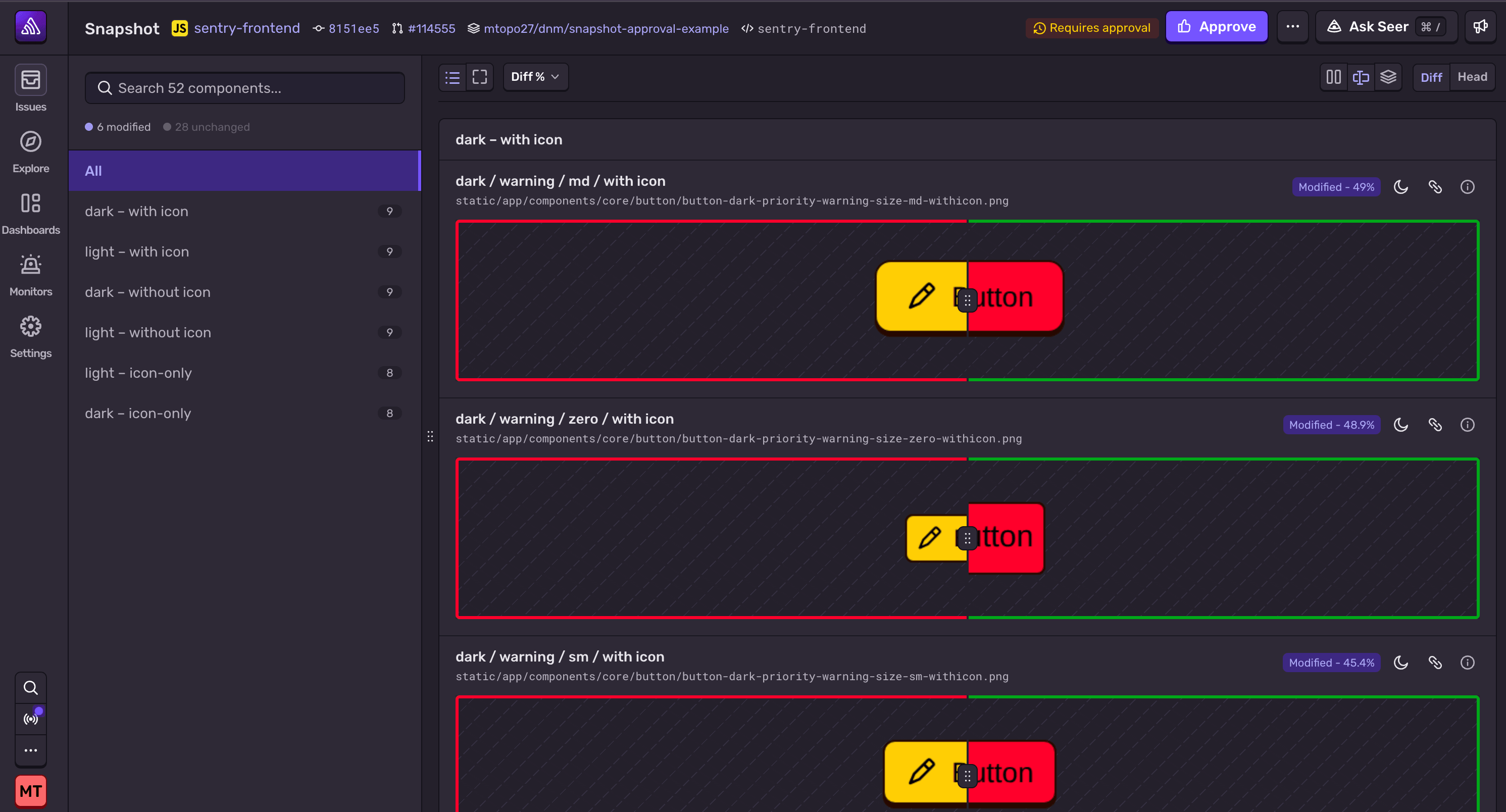
Task: Copy link for warning zero snapshot
Action: pos(1435,425)
